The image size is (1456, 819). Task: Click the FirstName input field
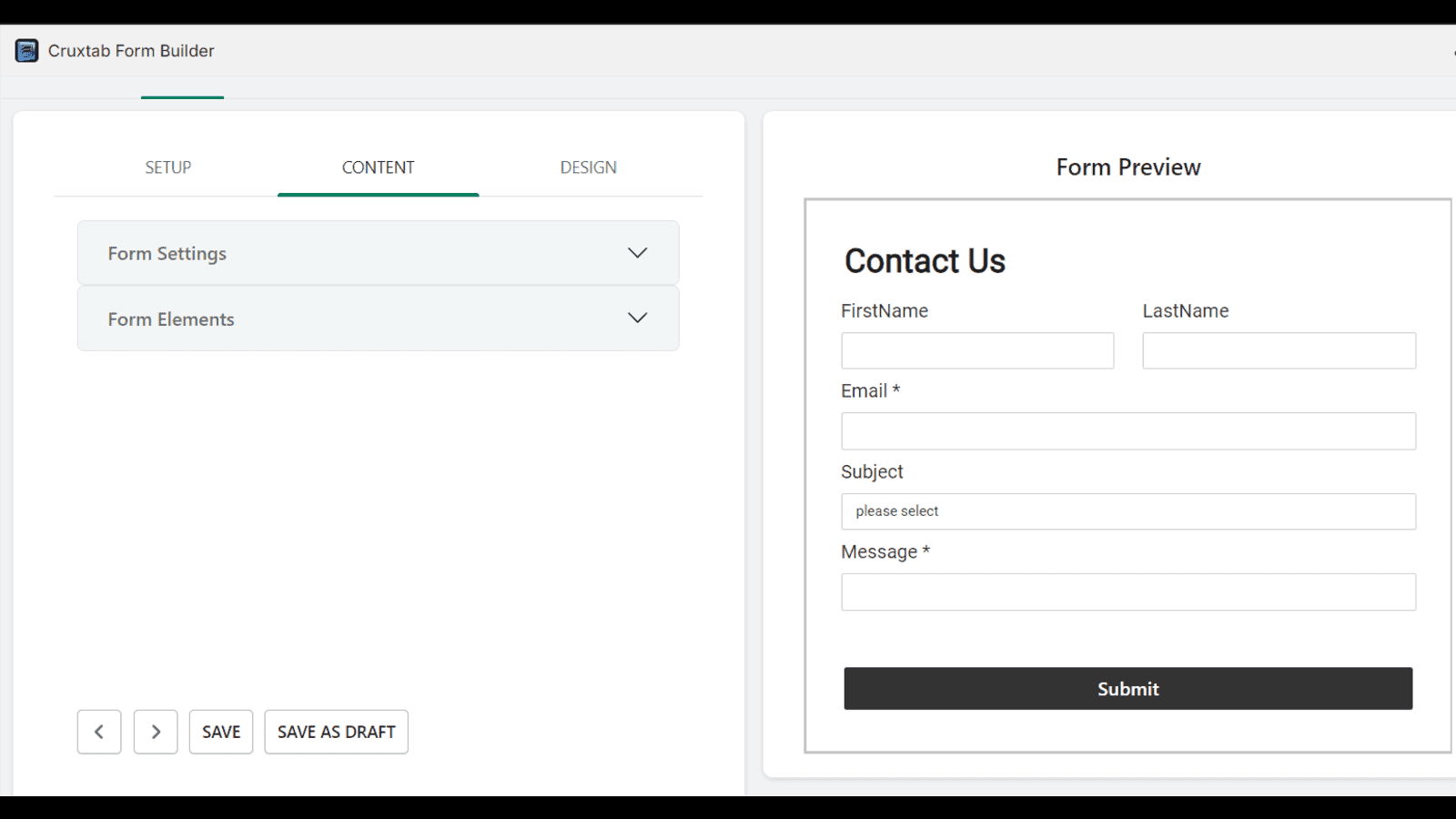977,350
